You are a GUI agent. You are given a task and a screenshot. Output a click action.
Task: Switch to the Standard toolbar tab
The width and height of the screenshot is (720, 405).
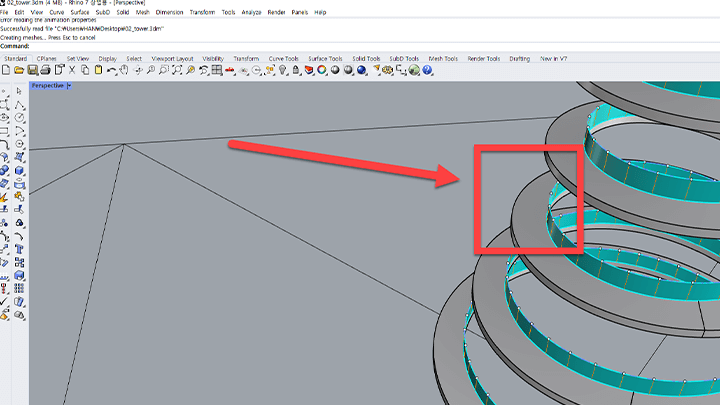16,59
